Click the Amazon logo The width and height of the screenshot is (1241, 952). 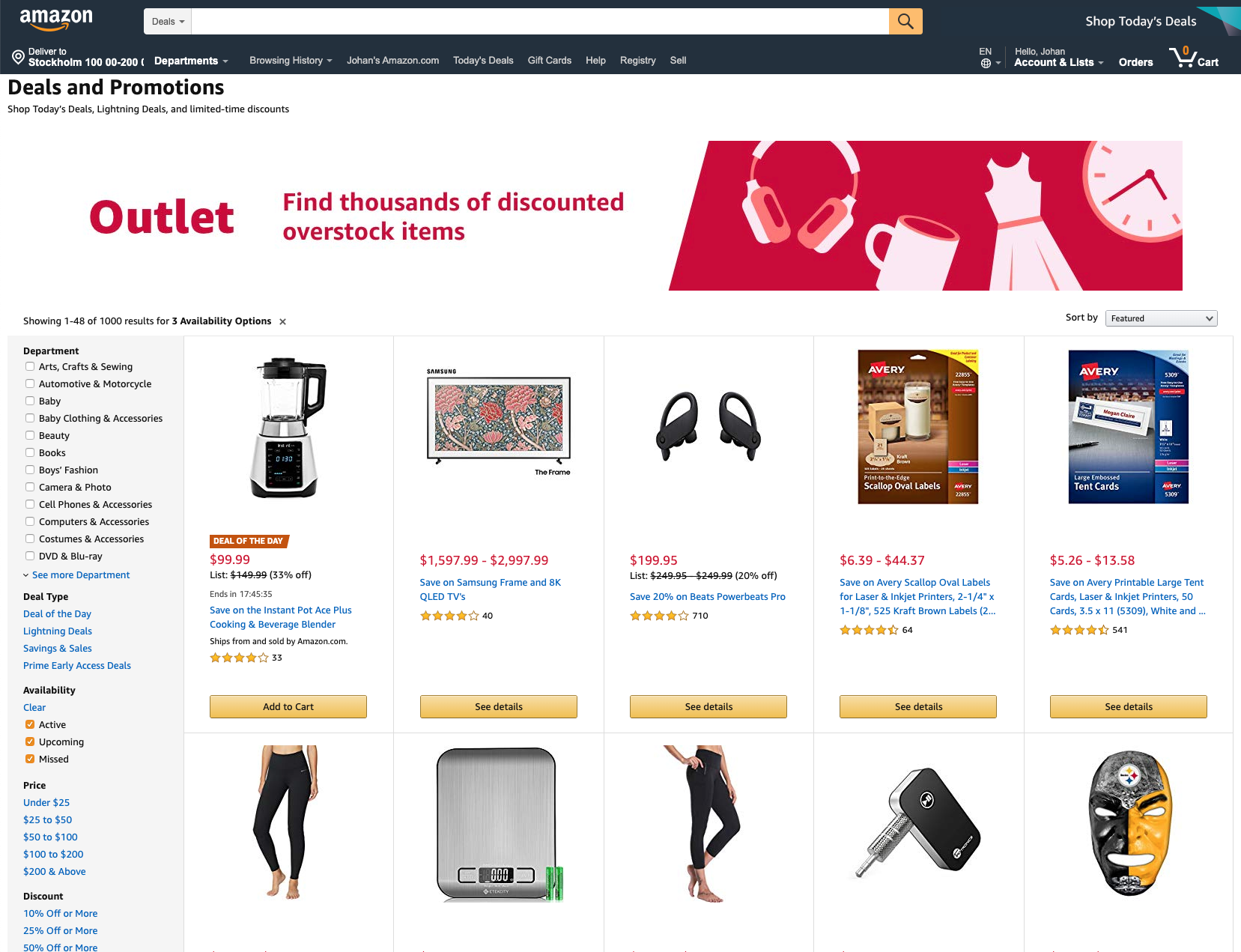tap(56, 20)
